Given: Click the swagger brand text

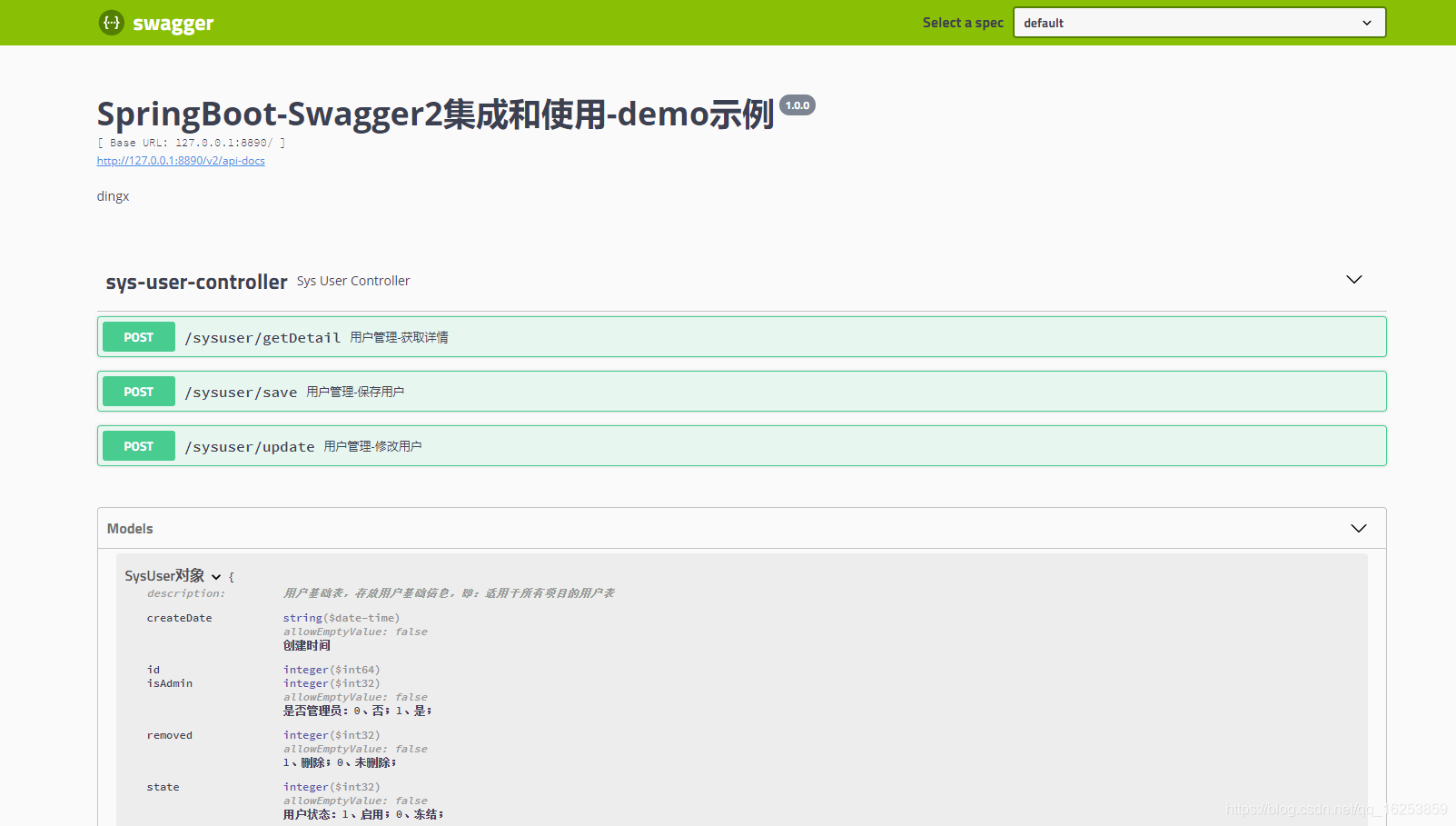Looking at the screenshot, I should pos(173,24).
